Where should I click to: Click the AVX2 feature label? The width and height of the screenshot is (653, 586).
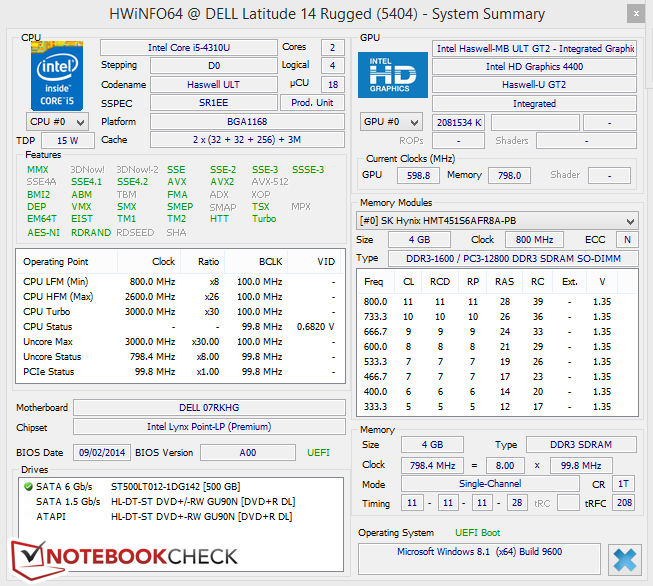222,182
